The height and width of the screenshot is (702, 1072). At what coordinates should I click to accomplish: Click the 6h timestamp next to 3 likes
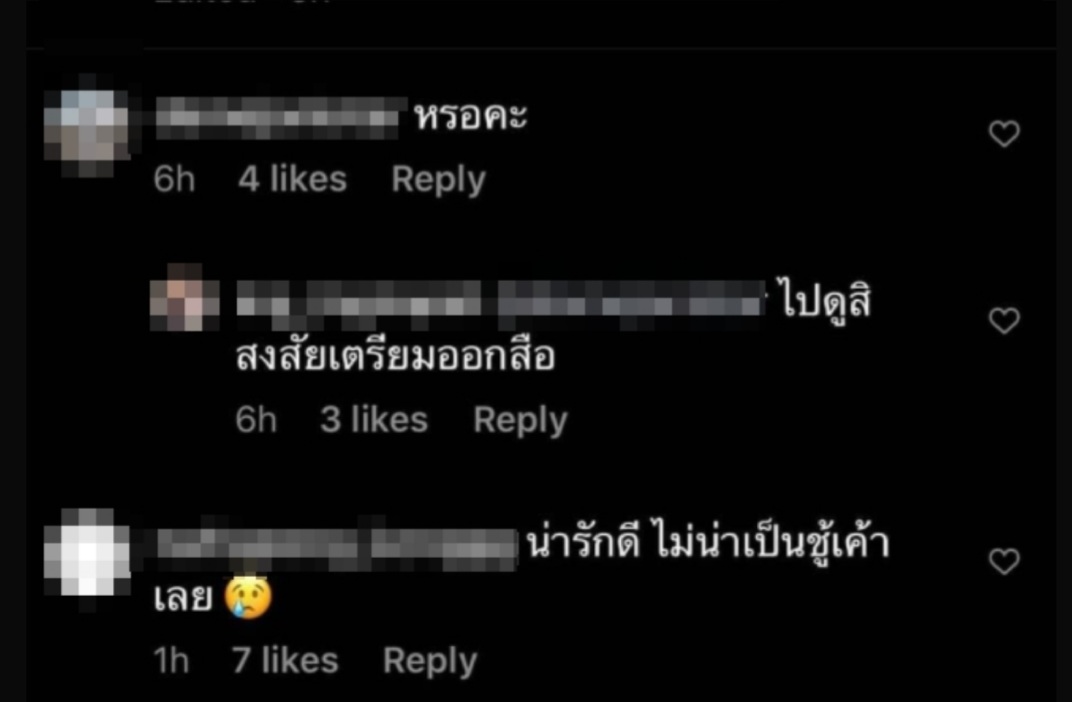click(x=256, y=420)
